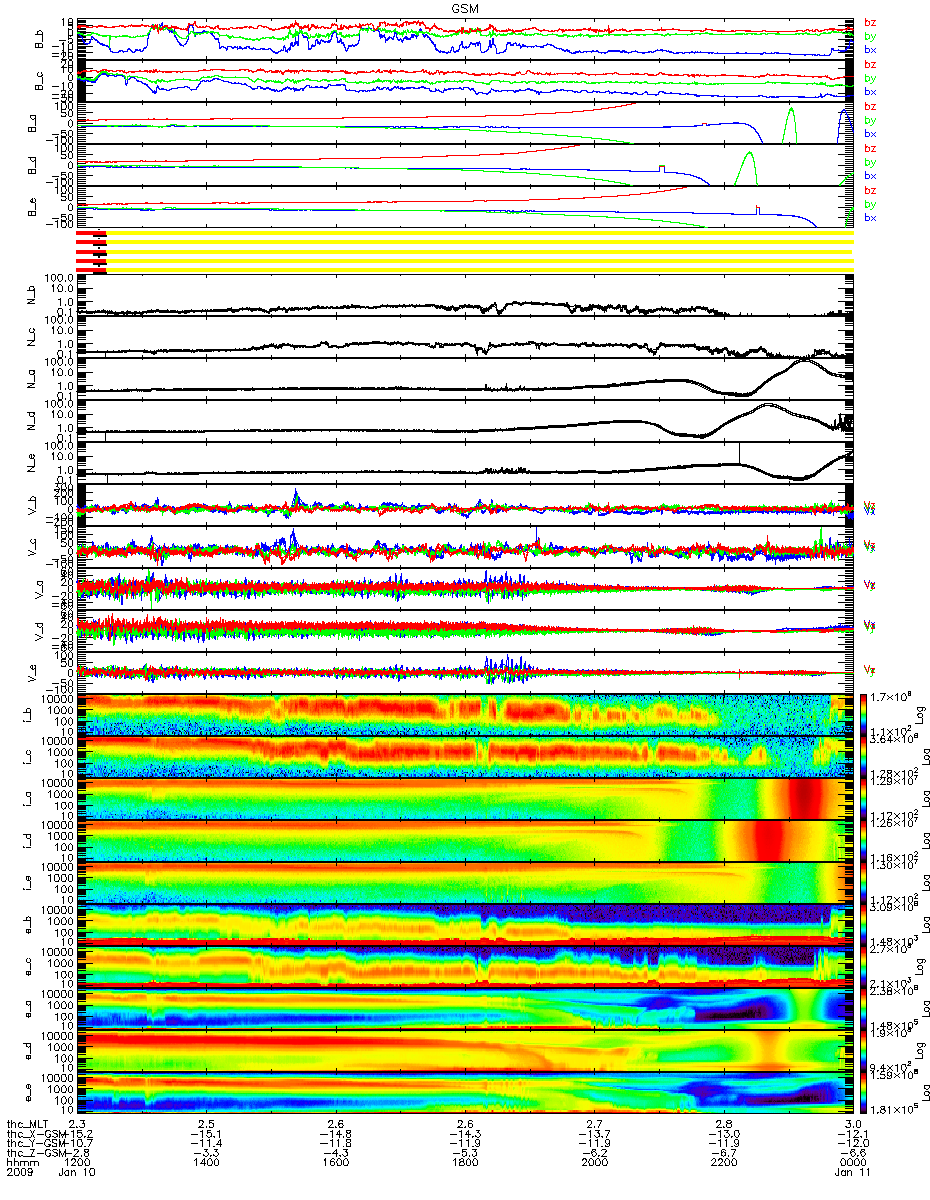Click the 2009 year label
The width and height of the screenshot is (930, 1200).
pos(19,1171)
